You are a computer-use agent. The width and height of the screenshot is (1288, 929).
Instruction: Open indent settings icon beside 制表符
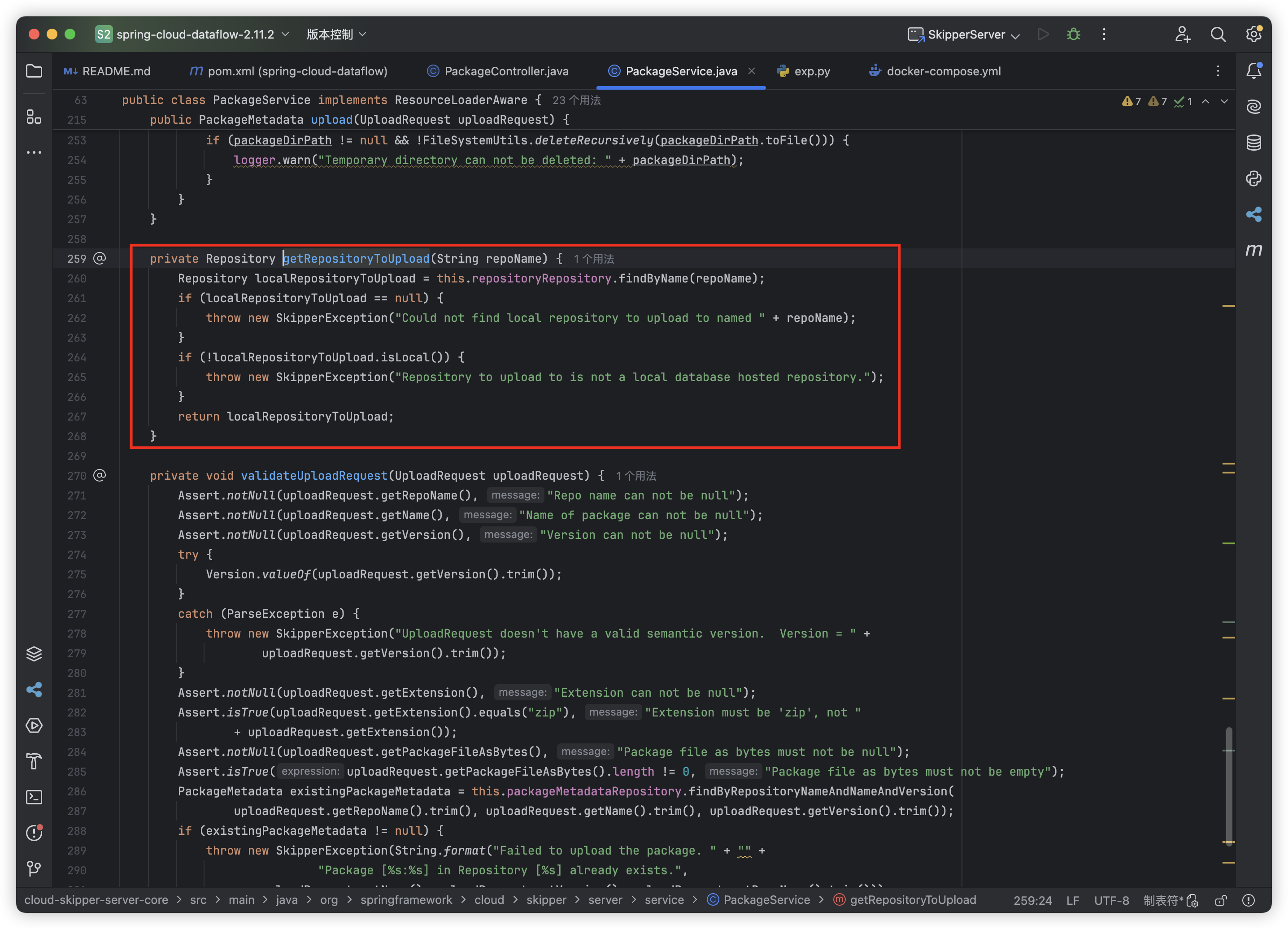[1192, 901]
